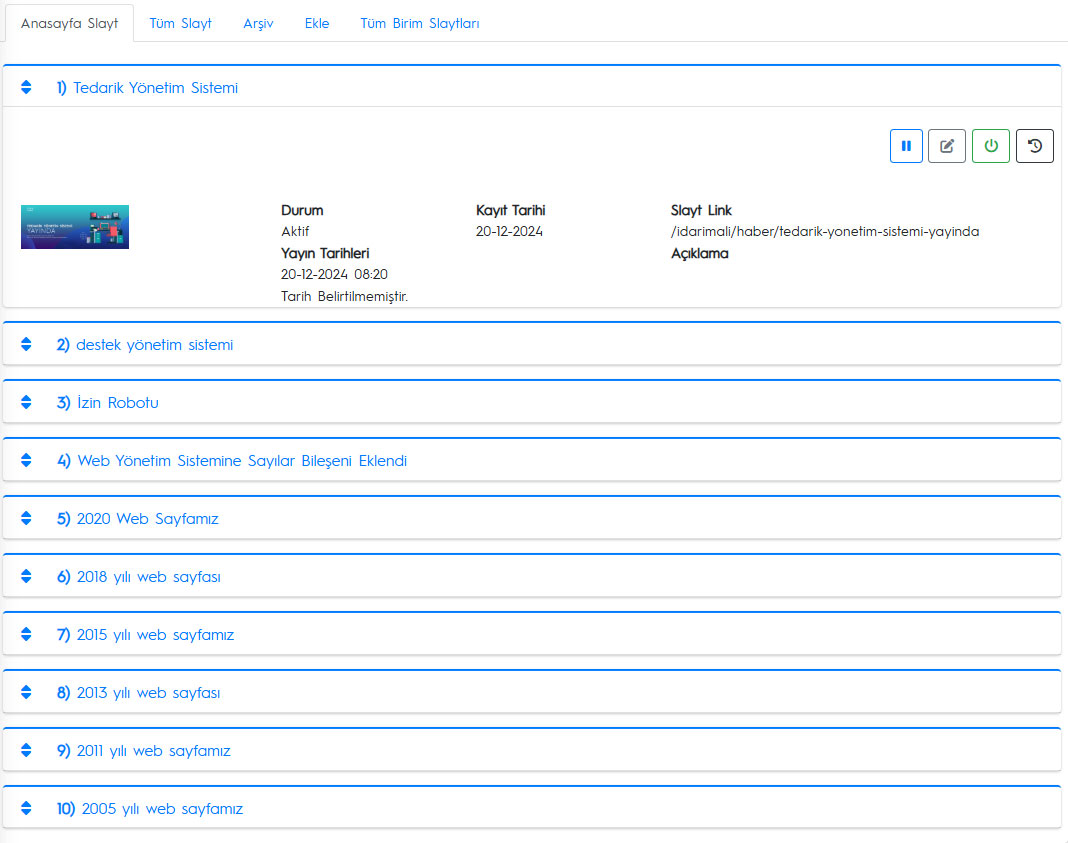The width and height of the screenshot is (1068, 843).
Task: Open the Arşiv tab
Action: 258,23
